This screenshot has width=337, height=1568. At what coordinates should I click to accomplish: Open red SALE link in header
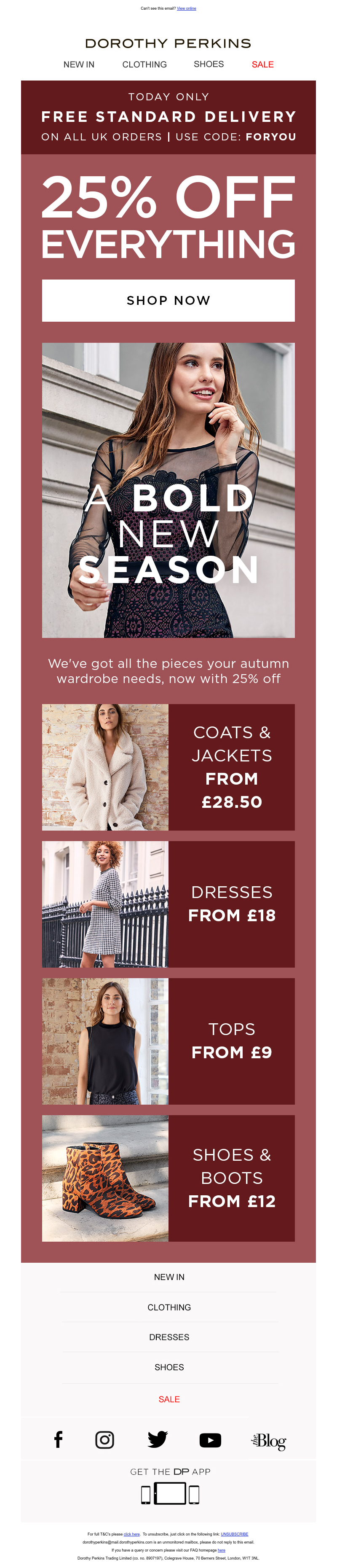pyautogui.click(x=263, y=65)
